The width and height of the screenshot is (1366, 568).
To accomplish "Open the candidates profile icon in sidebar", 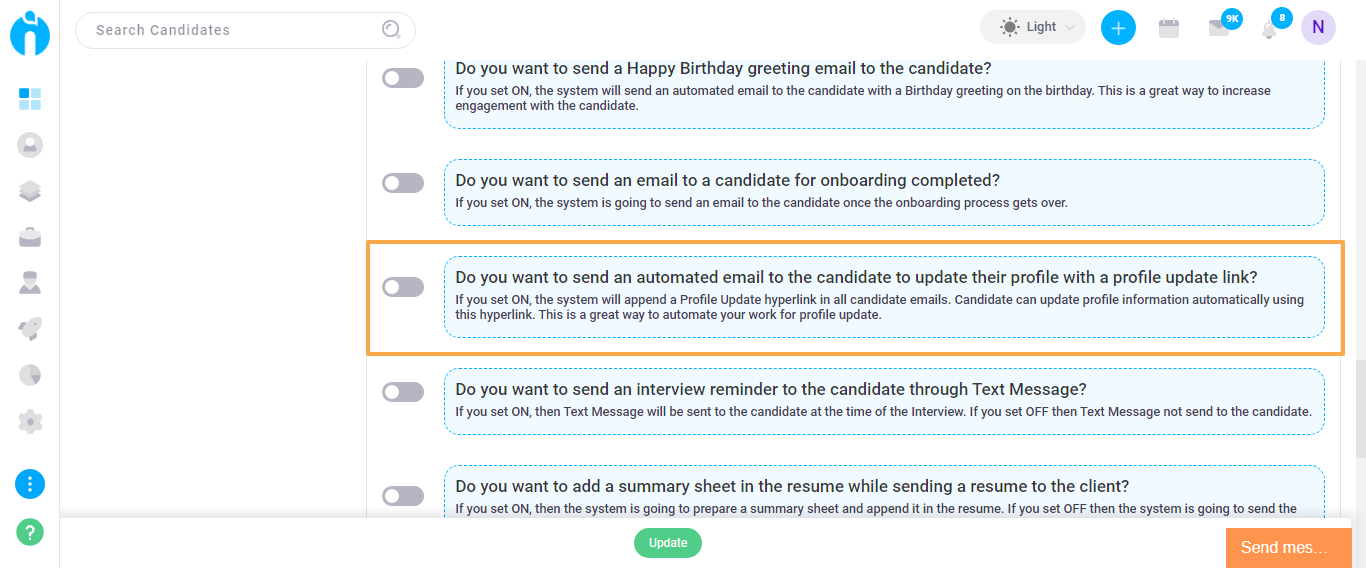I will tap(30, 145).
